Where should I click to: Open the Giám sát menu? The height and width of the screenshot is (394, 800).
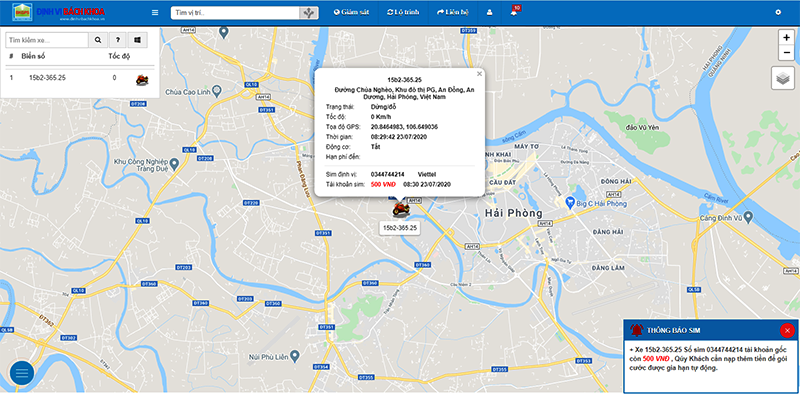(352, 12)
